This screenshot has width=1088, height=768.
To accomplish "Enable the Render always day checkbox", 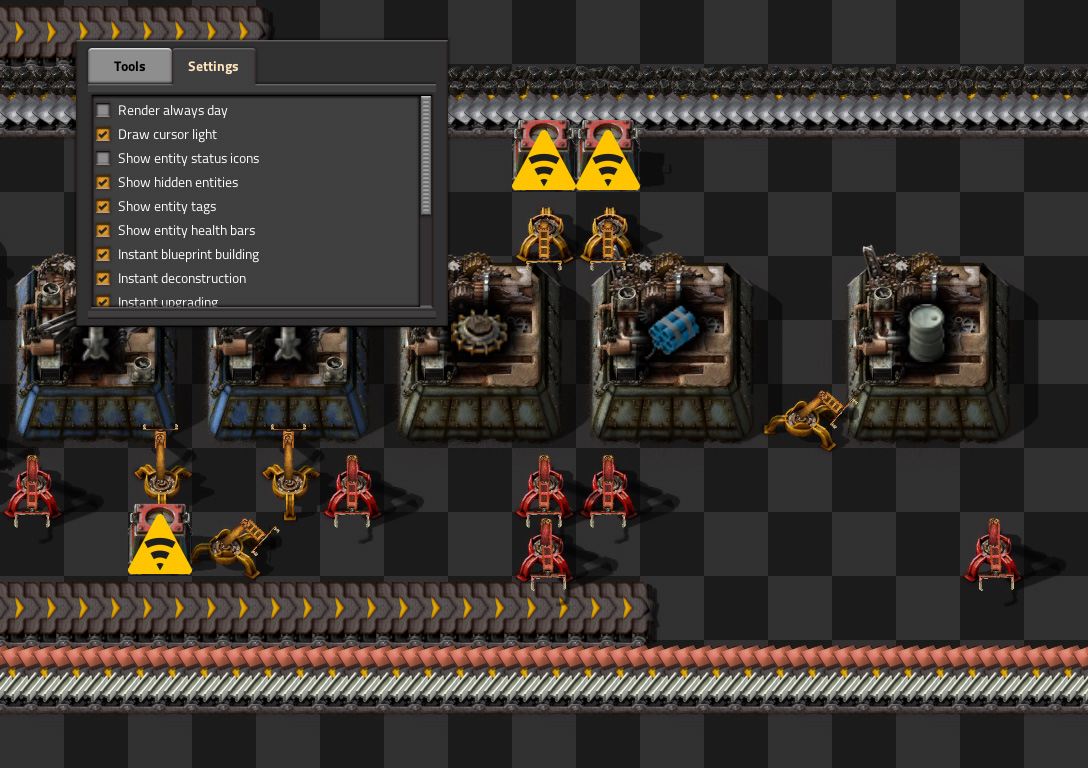I will 103,110.
